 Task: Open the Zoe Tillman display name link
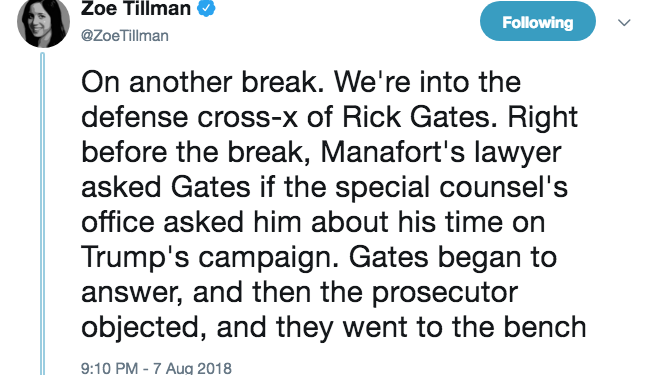[136, 9]
